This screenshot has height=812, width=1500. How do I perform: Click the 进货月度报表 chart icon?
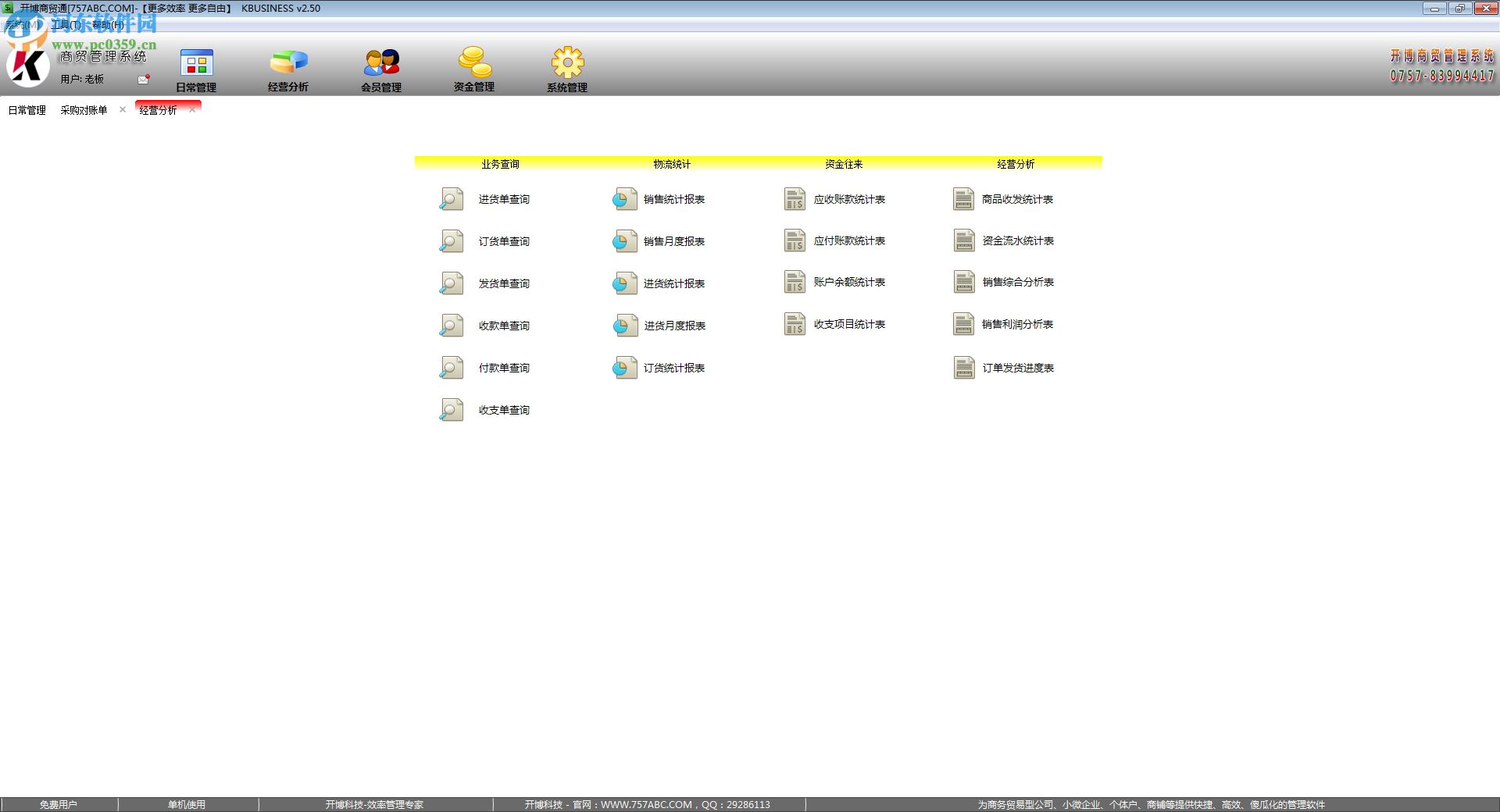click(625, 326)
